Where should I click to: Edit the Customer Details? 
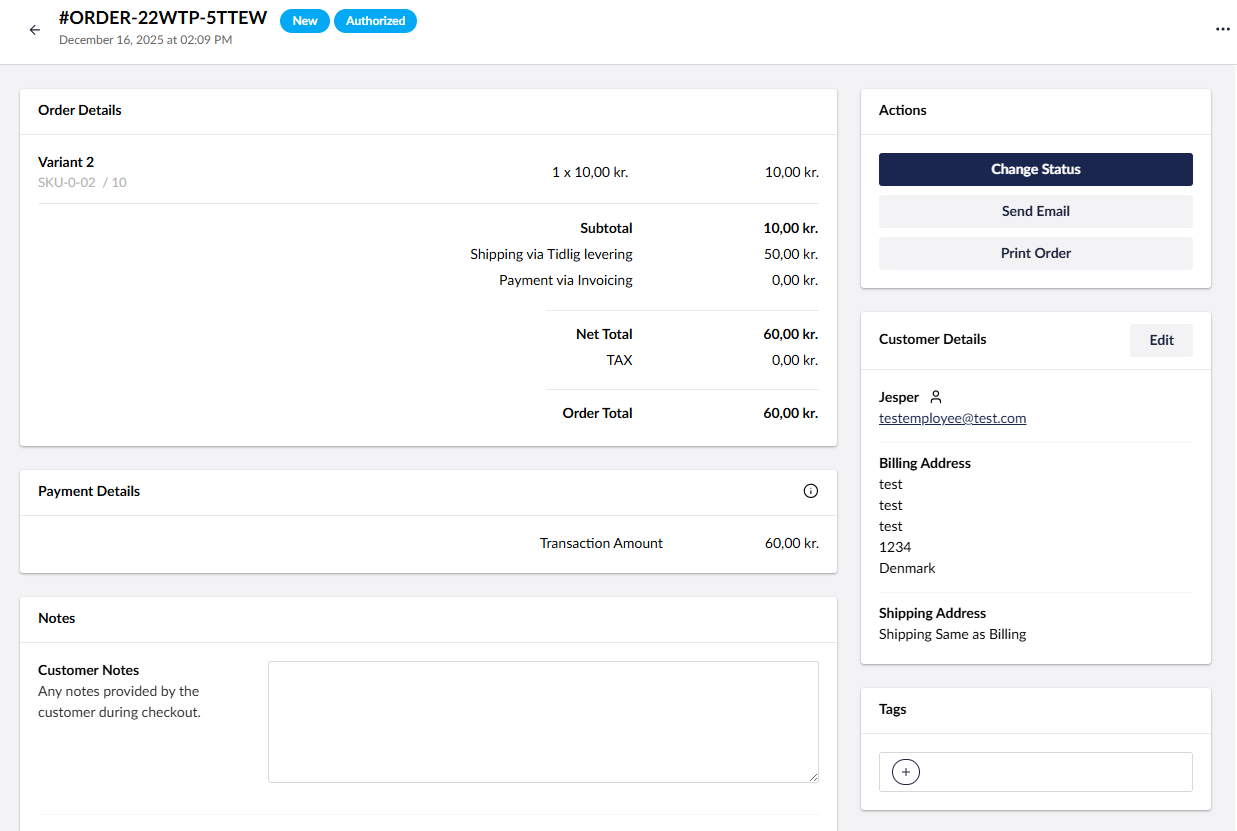pyautogui.click(x=1161, y=340)
